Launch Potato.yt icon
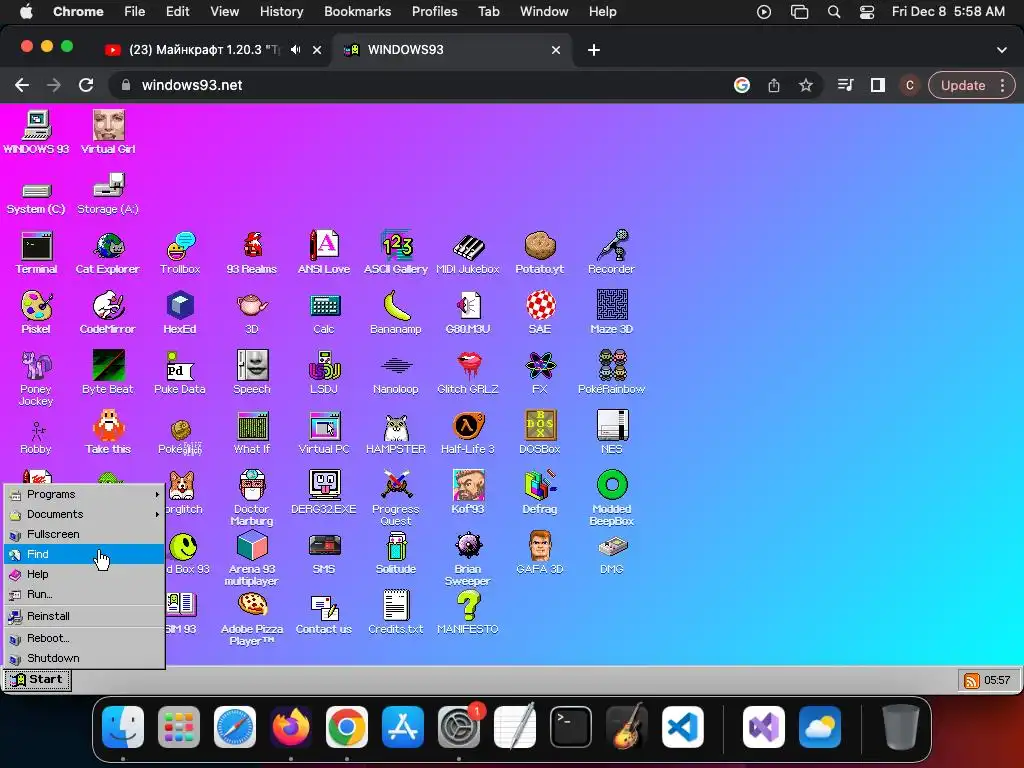The width and height of the screenshot is (1024, 768). point(539,253)
